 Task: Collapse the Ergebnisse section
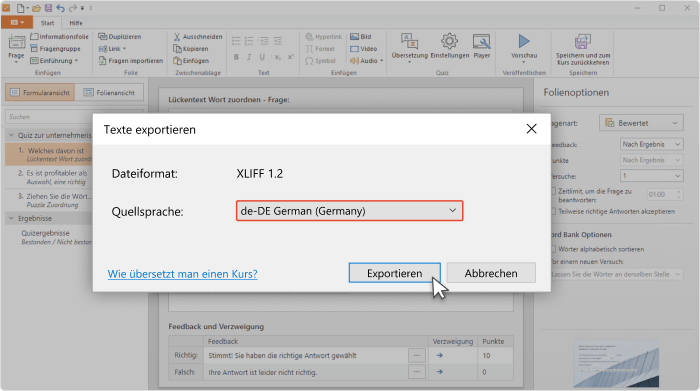(11, 218)
